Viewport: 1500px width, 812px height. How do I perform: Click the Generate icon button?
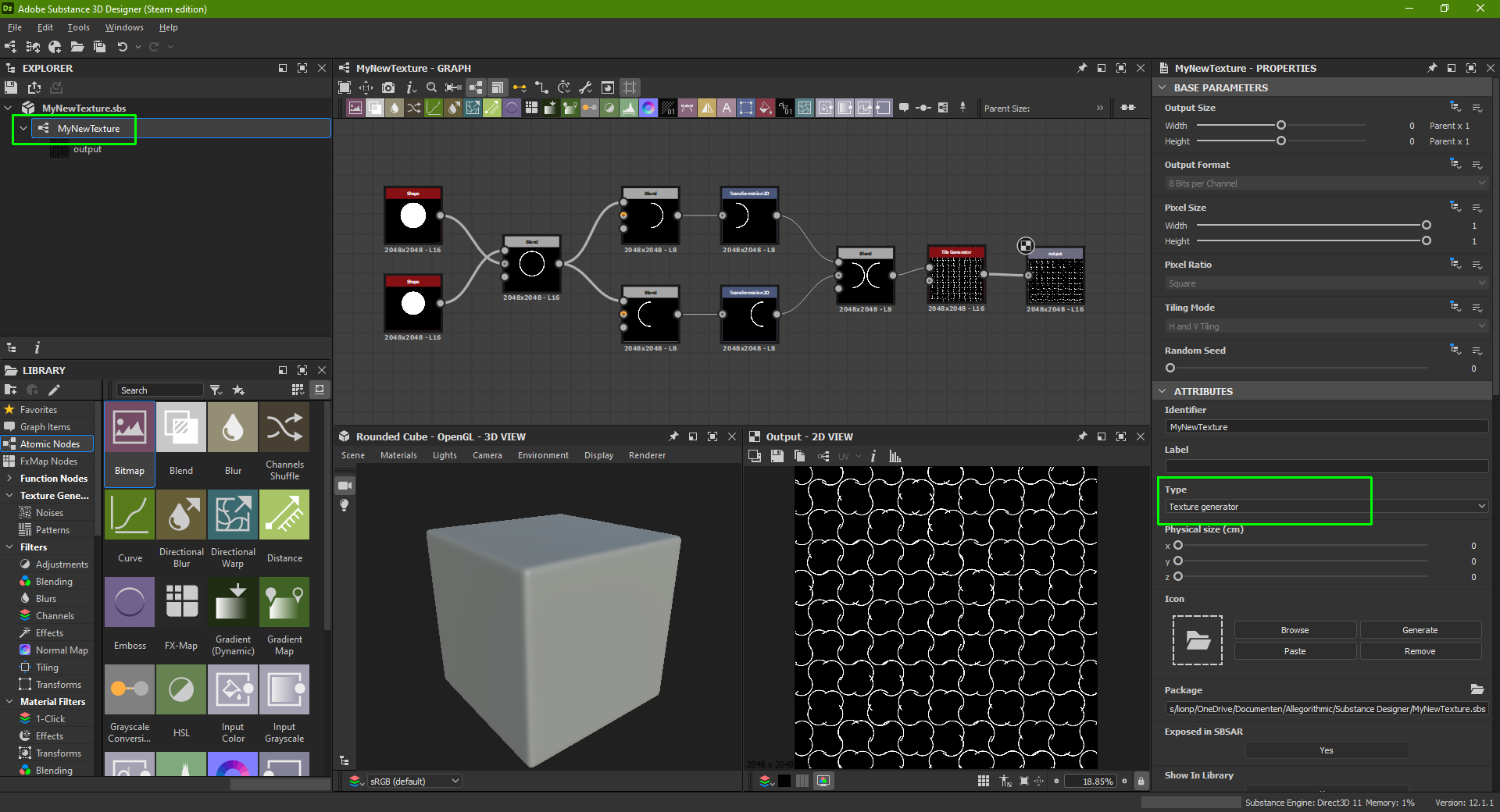pos(1420,630)
